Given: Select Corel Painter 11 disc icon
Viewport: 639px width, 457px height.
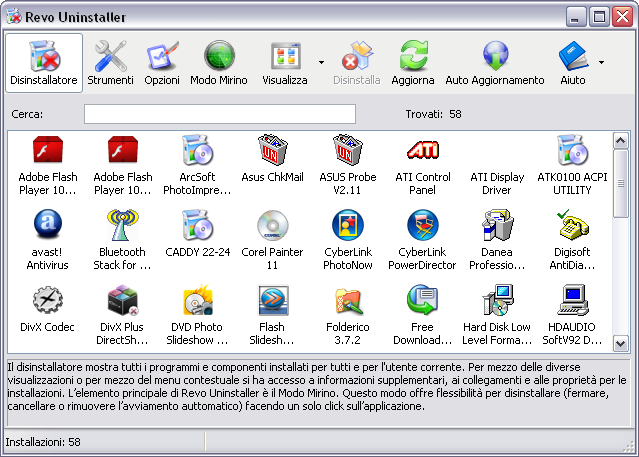Looking at the screenshot, I should (273, 225).
